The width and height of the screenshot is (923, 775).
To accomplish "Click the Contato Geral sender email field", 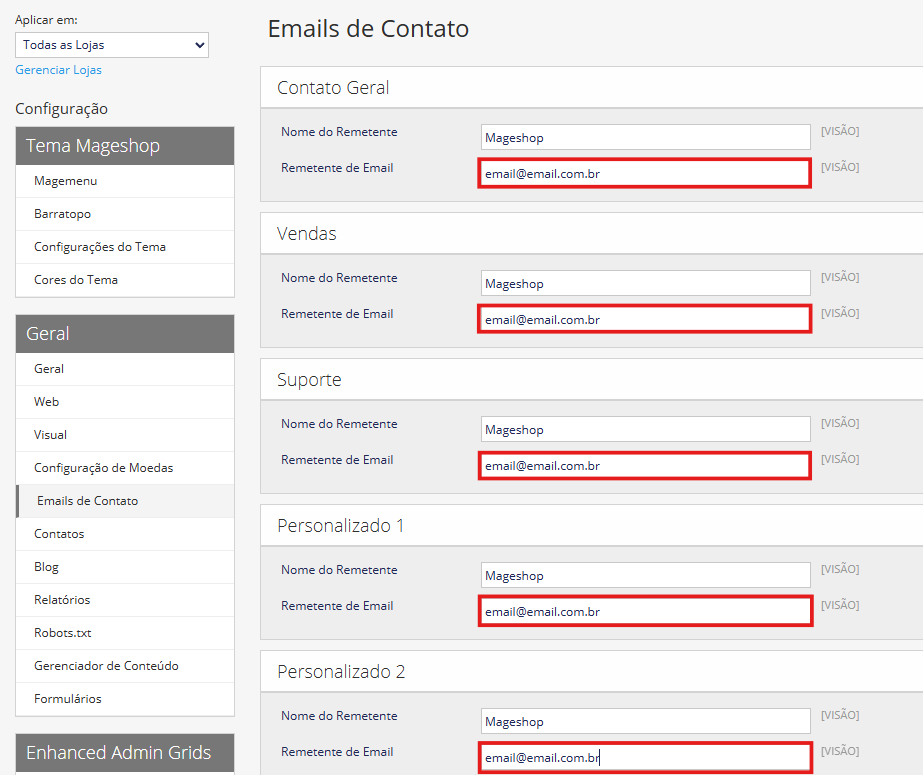I will tap(644, 173).
